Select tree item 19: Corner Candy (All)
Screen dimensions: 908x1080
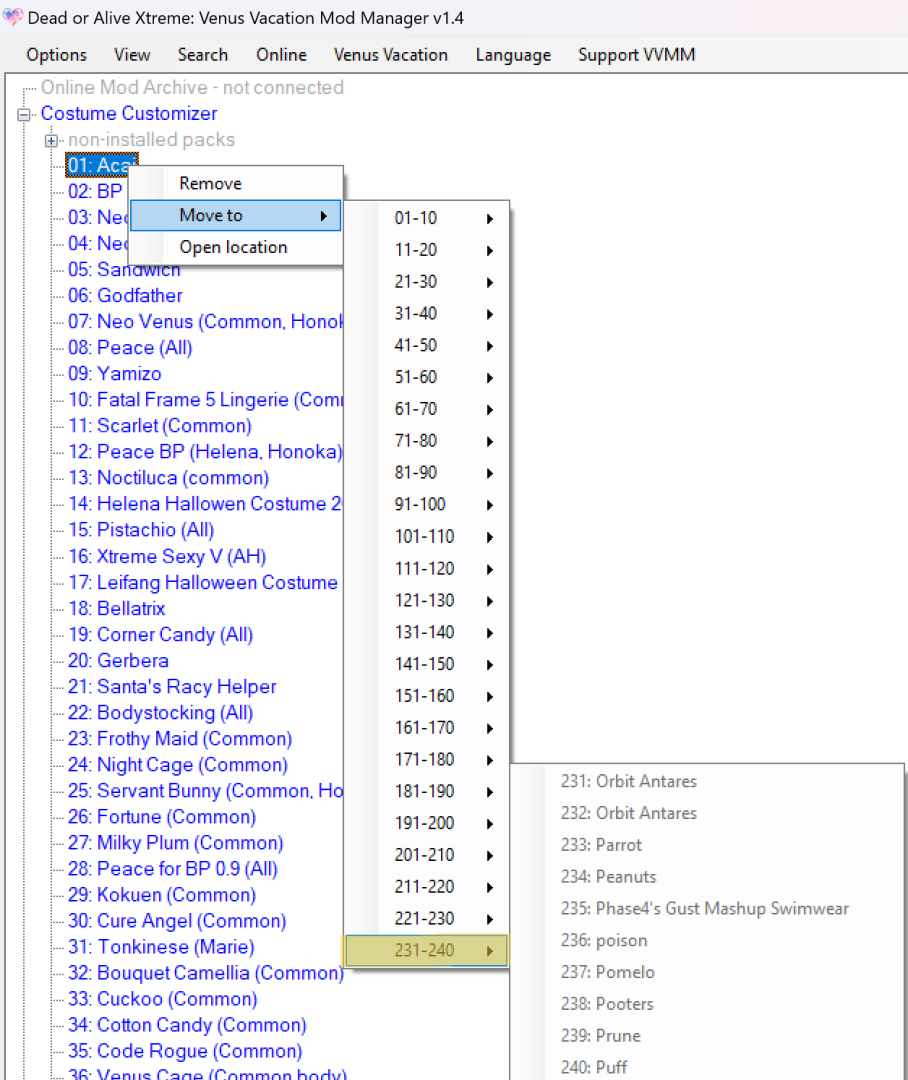pos(161,635)
